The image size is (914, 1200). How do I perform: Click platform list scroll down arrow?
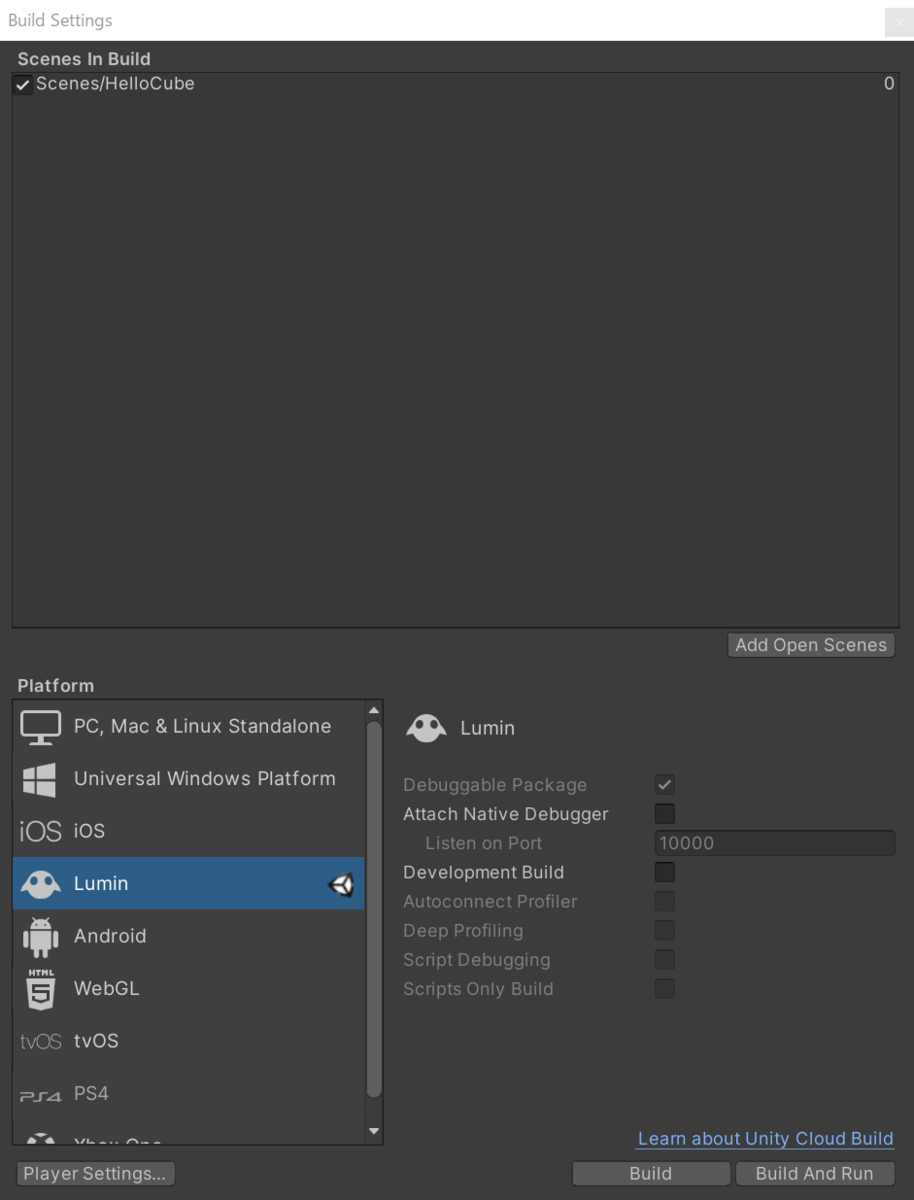tap(374, 1132)
